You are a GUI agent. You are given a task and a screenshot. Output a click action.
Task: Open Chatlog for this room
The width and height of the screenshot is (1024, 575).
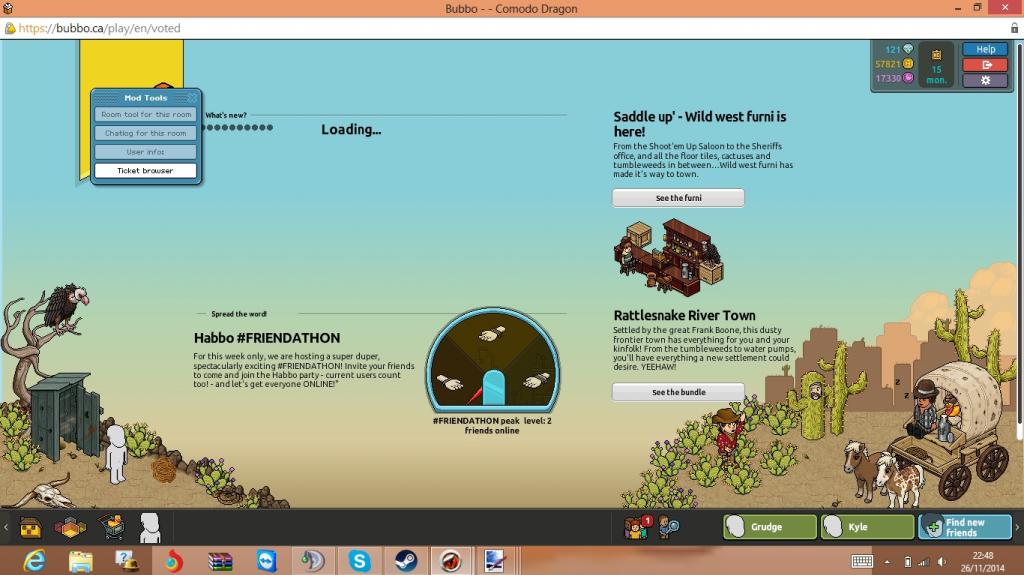[x=146, y=133]
